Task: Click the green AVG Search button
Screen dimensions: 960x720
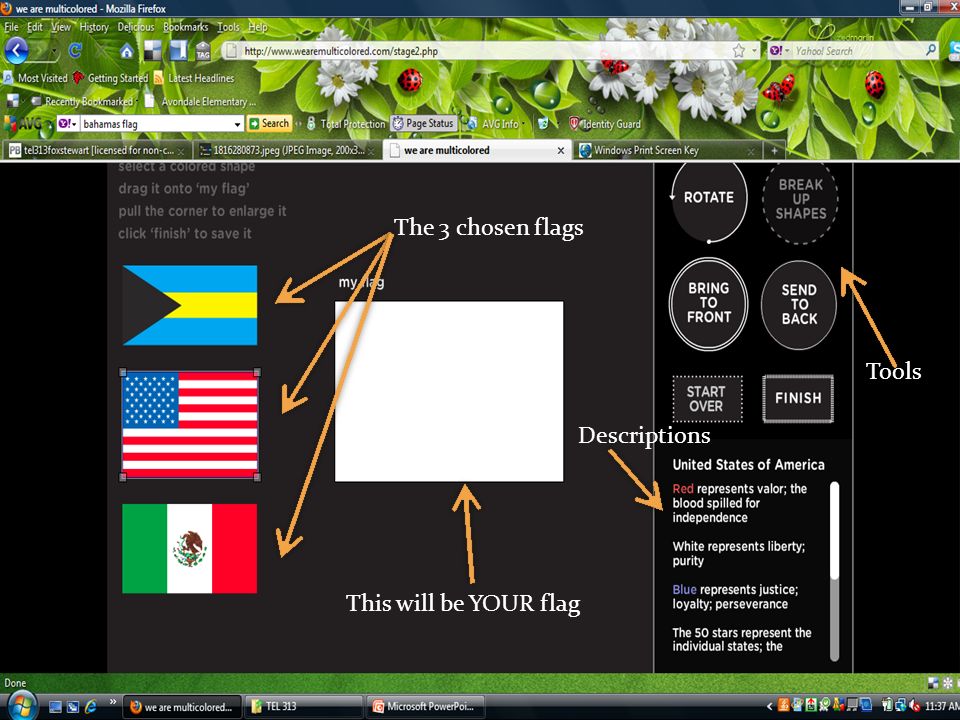Action: pos(269,124)
